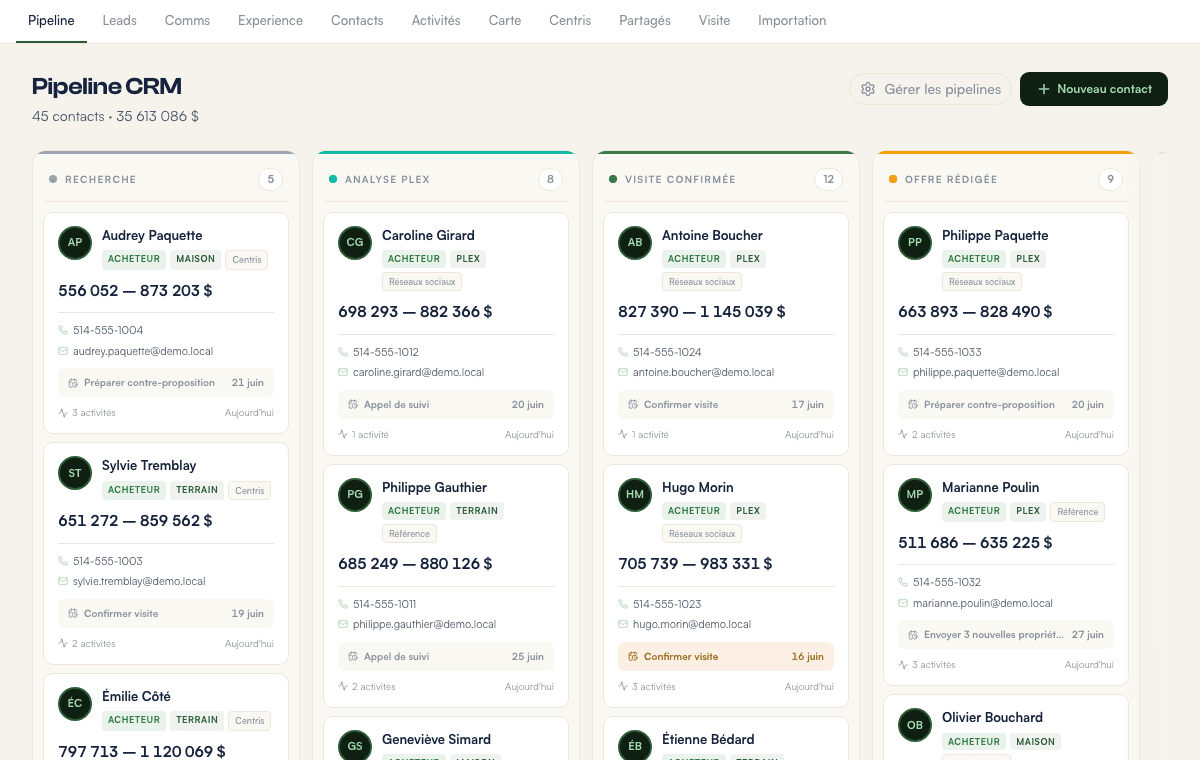Viewport: 1200px width, 760px height.
Task: Go to the Experience tab
Action: pyautogui.click(x=270, y=21)
